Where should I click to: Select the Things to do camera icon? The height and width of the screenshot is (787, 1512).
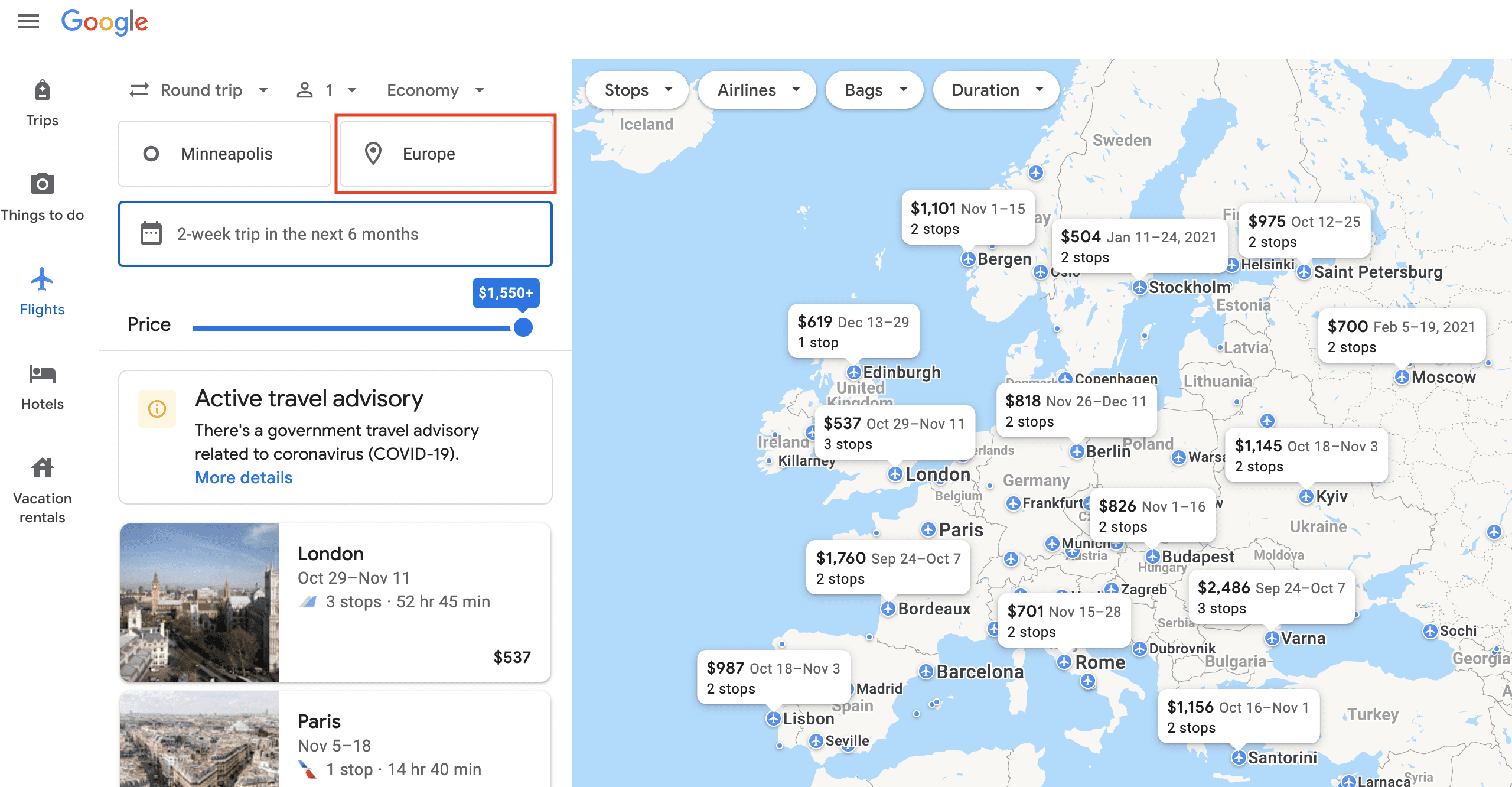coord(42,184)
